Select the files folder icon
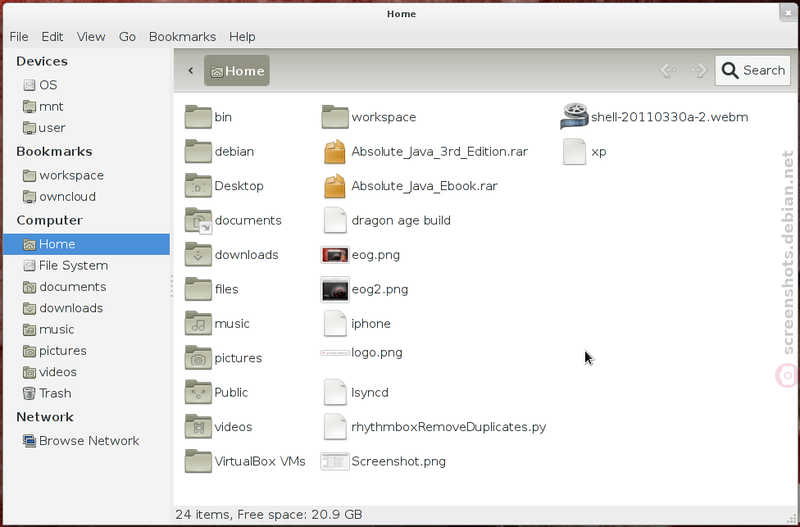Image resolution: width=800 pixels, height=527 pixels. (198, 289)
